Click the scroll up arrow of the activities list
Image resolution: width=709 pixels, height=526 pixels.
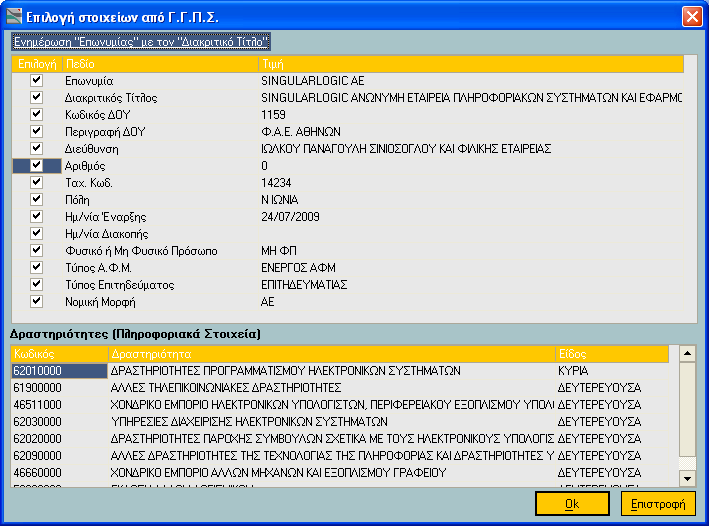click(687, 353)
